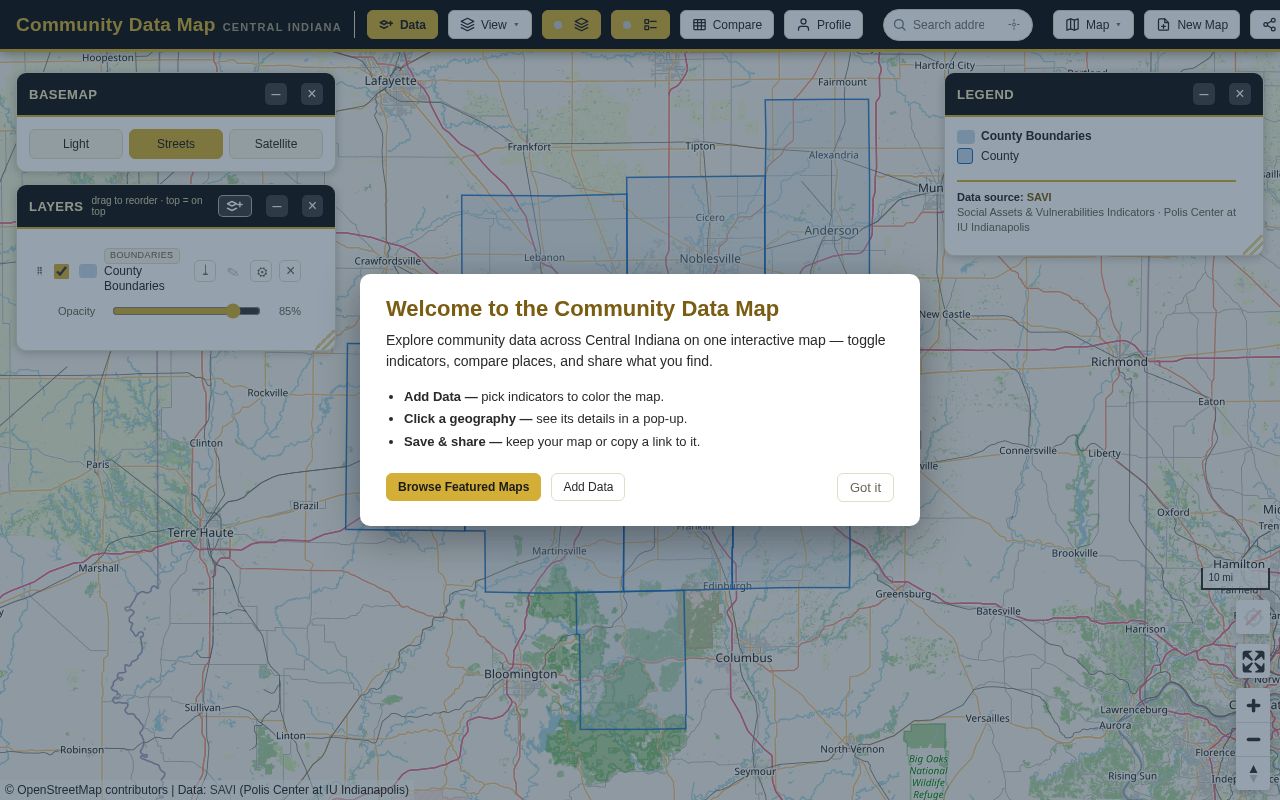The width and height of the screenshot is (1280, 800).
Task: Click the County legend symbol
Action: (x=965, y=156)
